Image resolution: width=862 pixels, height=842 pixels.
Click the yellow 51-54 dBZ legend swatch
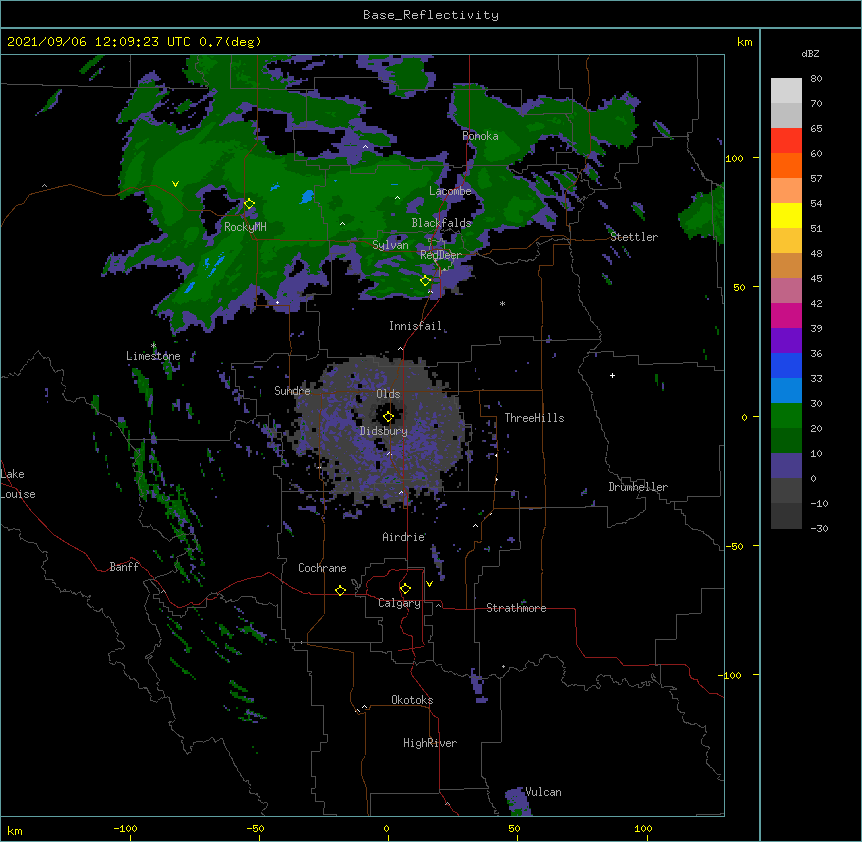[x=786, y=215]
